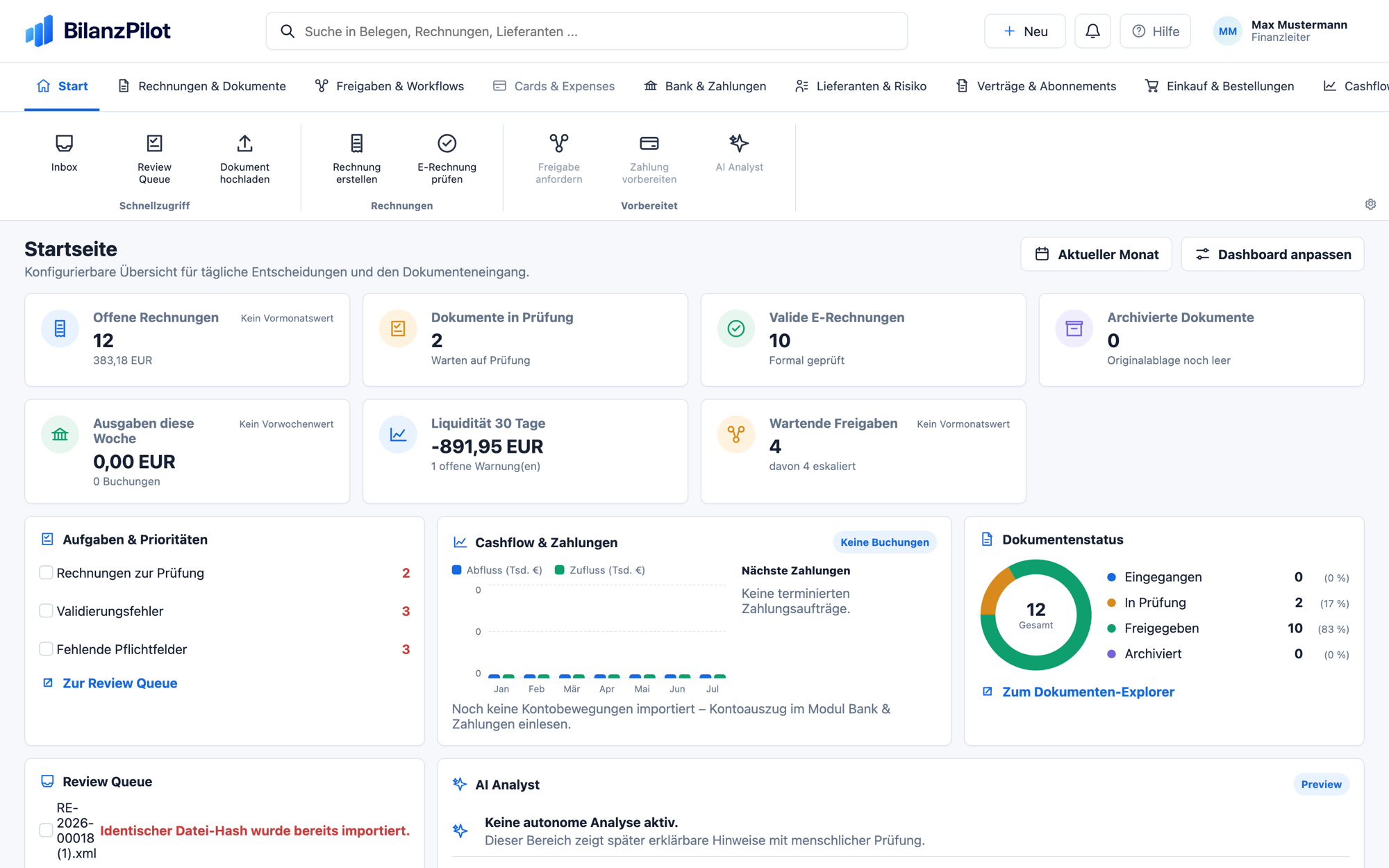Click the Review Queue panel inbox icon

click(47, 781)
